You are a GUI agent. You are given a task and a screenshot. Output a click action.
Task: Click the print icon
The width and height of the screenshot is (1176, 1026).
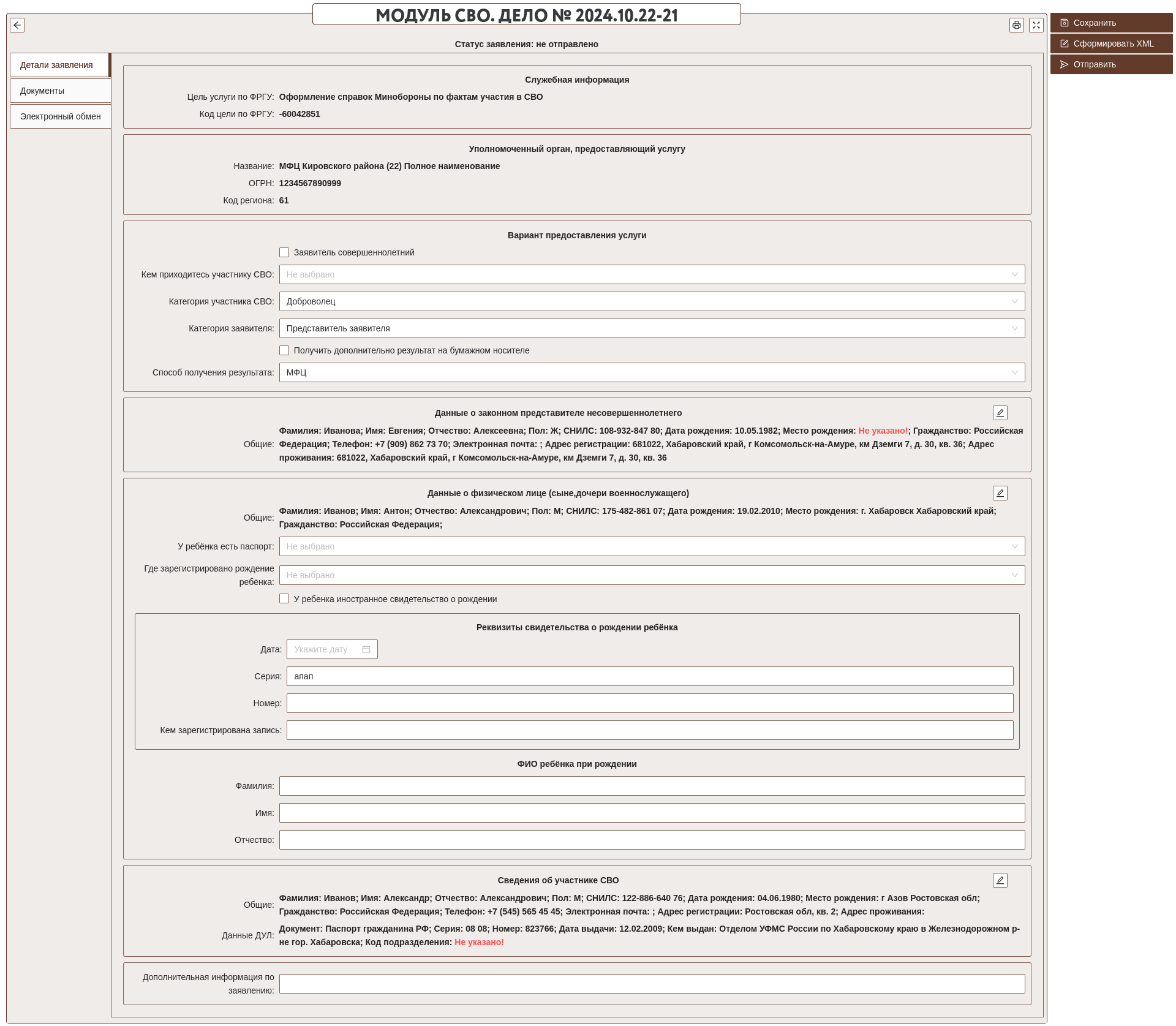point(1017,25)
